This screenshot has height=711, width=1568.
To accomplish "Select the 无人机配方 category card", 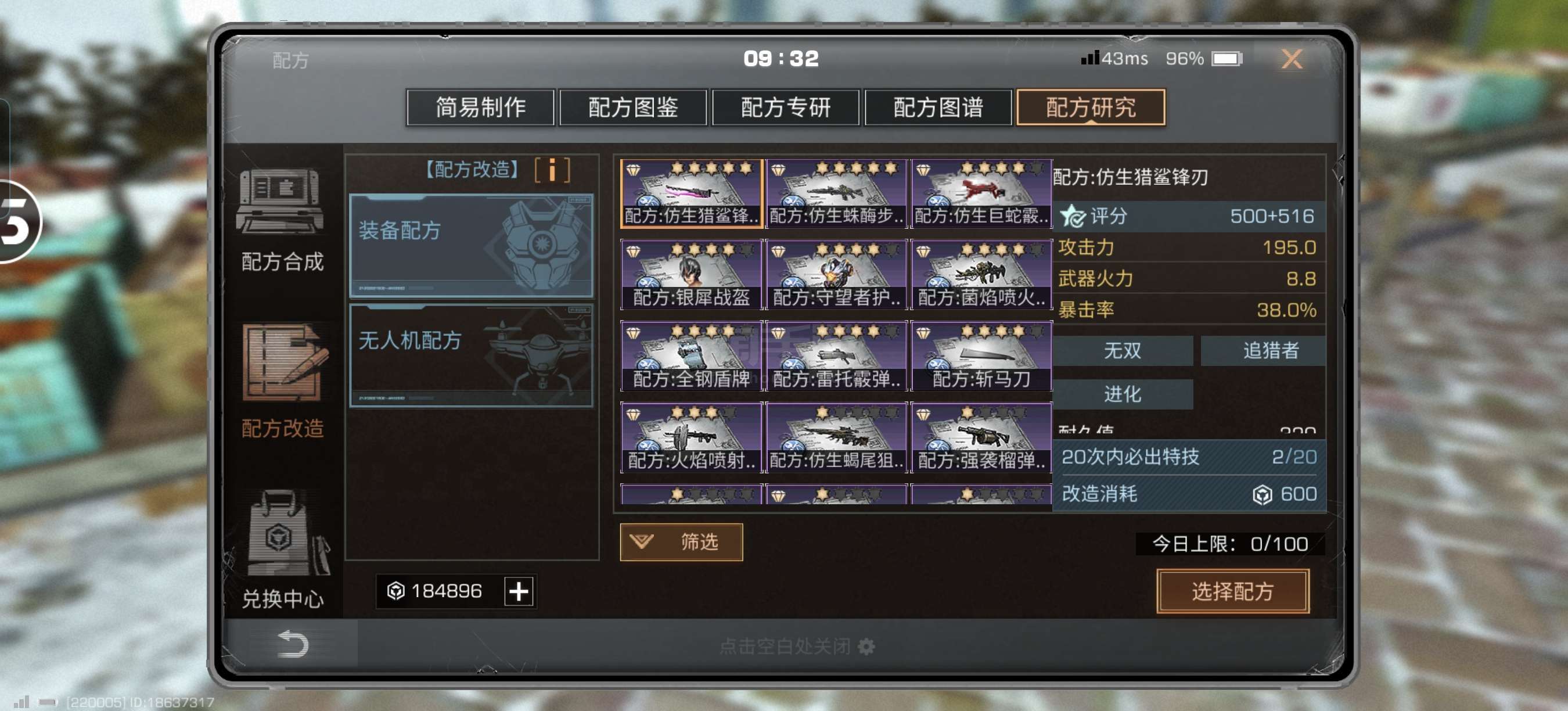I will coord(471,355).
